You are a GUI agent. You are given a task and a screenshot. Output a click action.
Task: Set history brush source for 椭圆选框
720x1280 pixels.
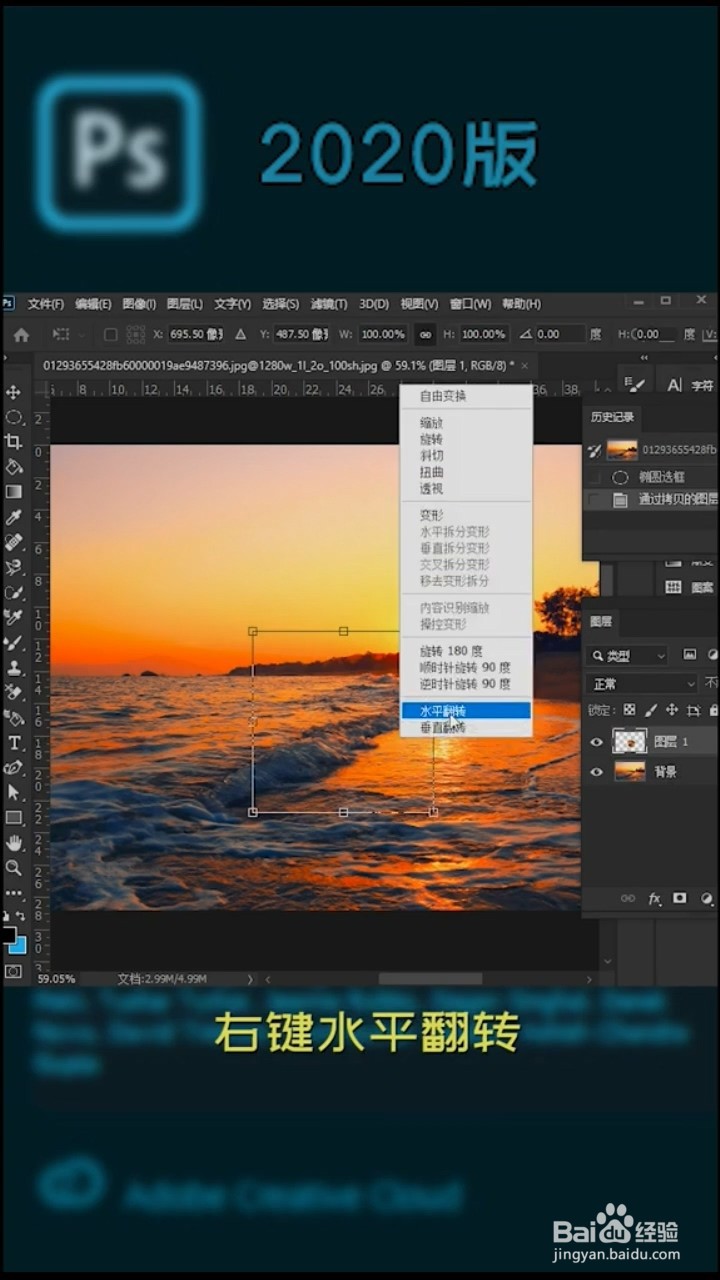pyautogui.click(x=596, y=477)
